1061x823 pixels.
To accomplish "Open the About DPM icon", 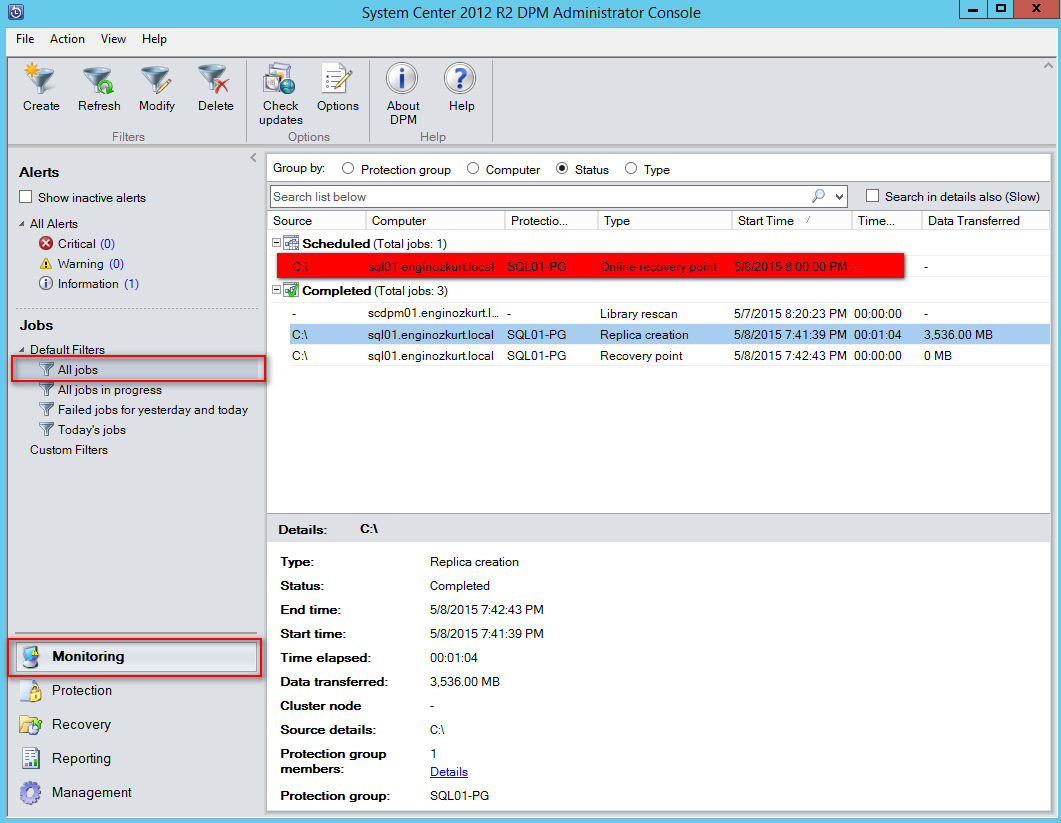I will click(403, 79).
